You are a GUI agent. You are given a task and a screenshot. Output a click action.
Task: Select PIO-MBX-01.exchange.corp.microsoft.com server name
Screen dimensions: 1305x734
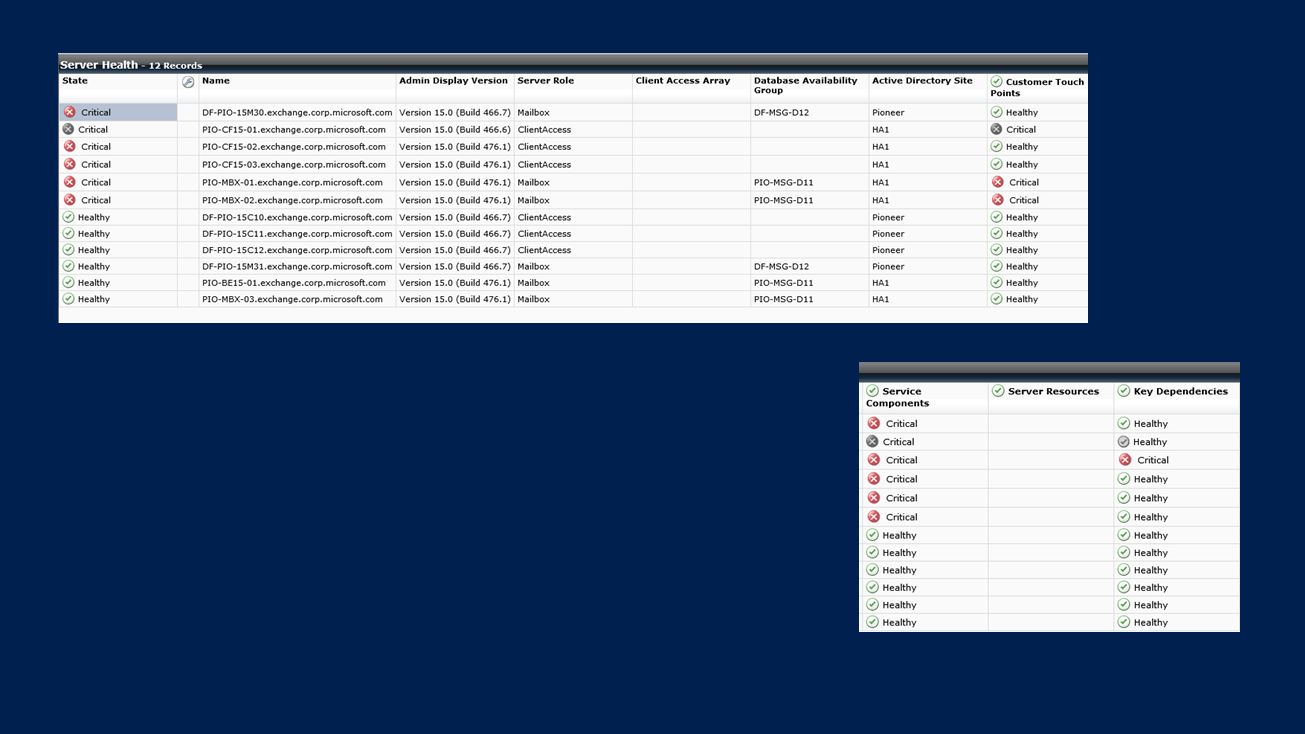point(292,182)
